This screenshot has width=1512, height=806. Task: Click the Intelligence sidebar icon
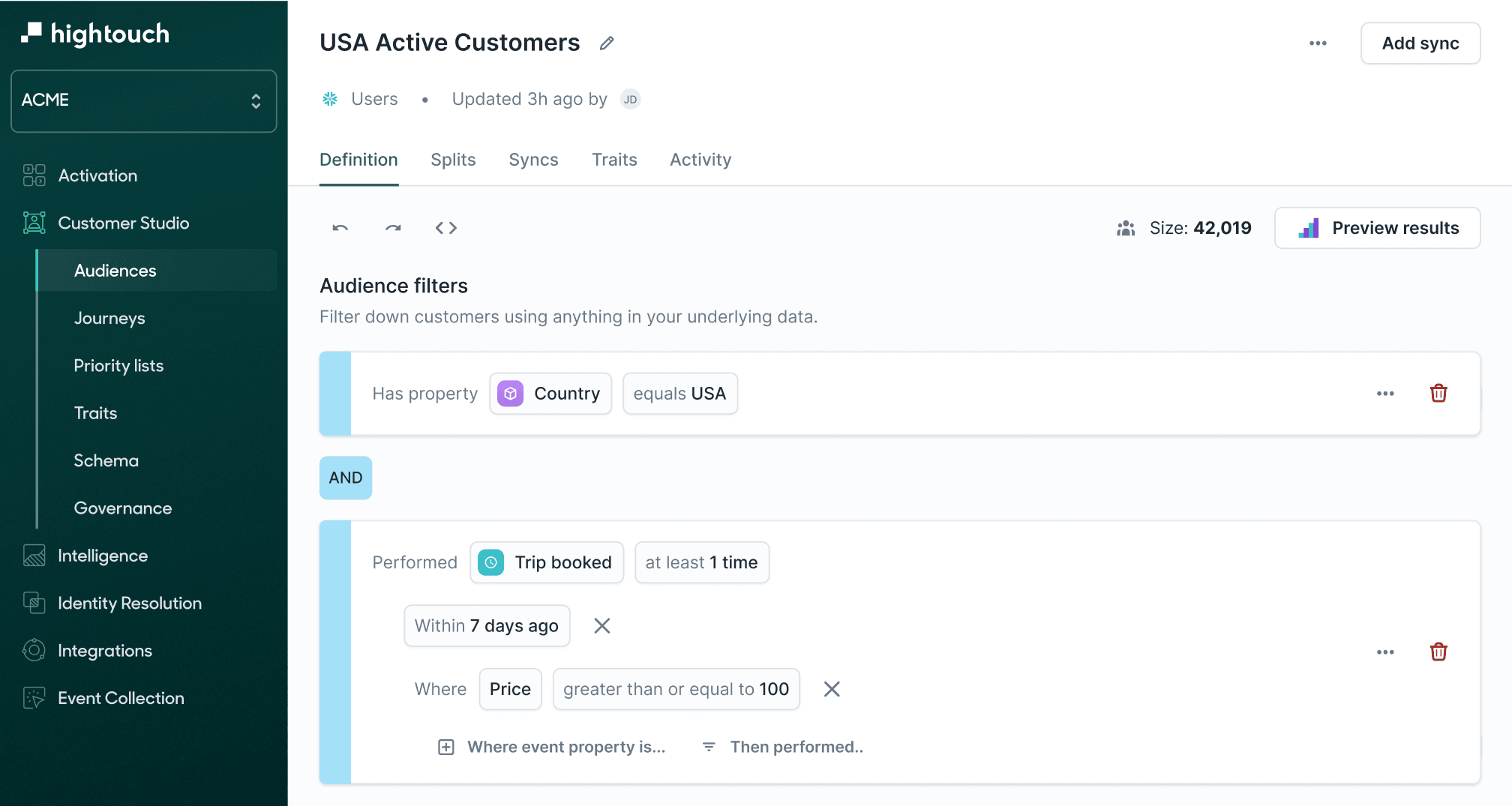coord(33,556)
